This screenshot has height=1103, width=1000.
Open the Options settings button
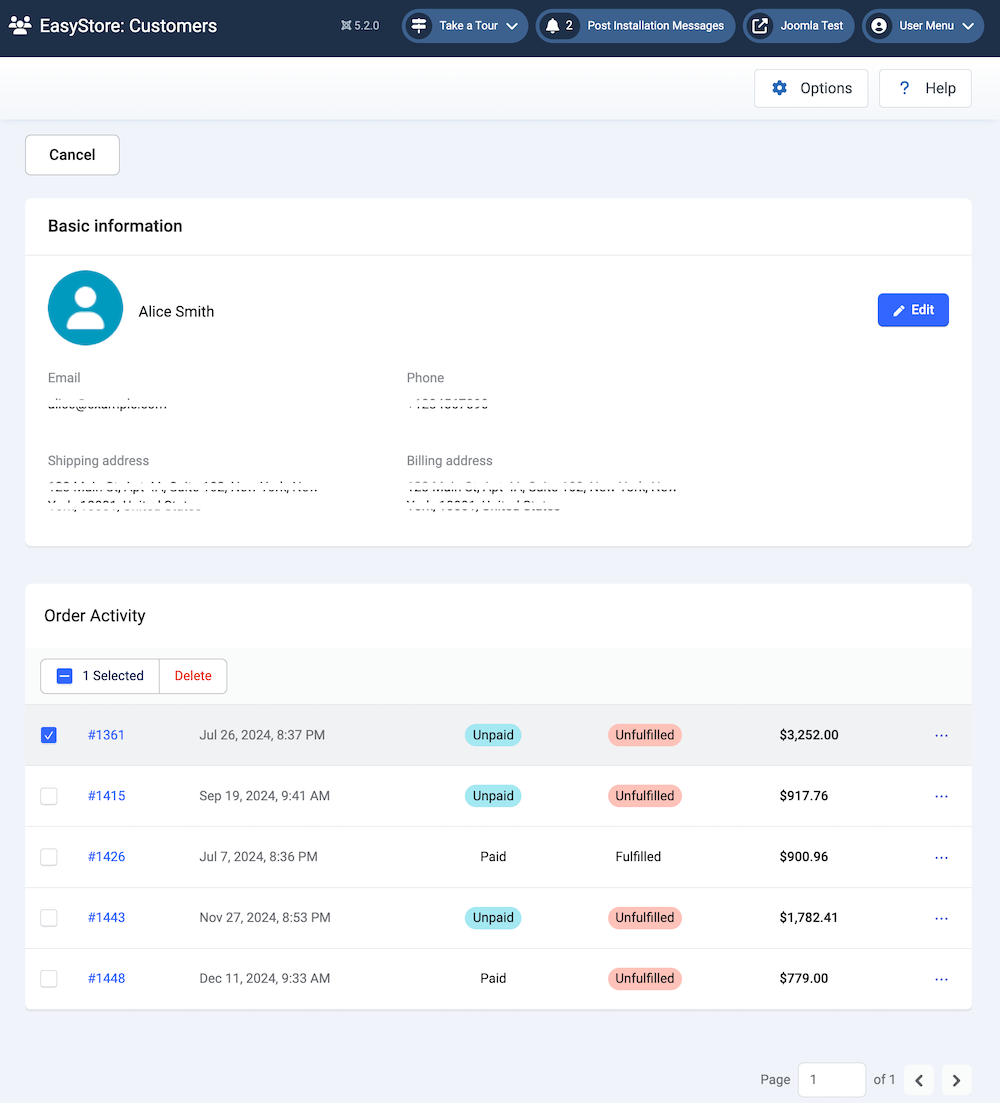click(811, 88)
